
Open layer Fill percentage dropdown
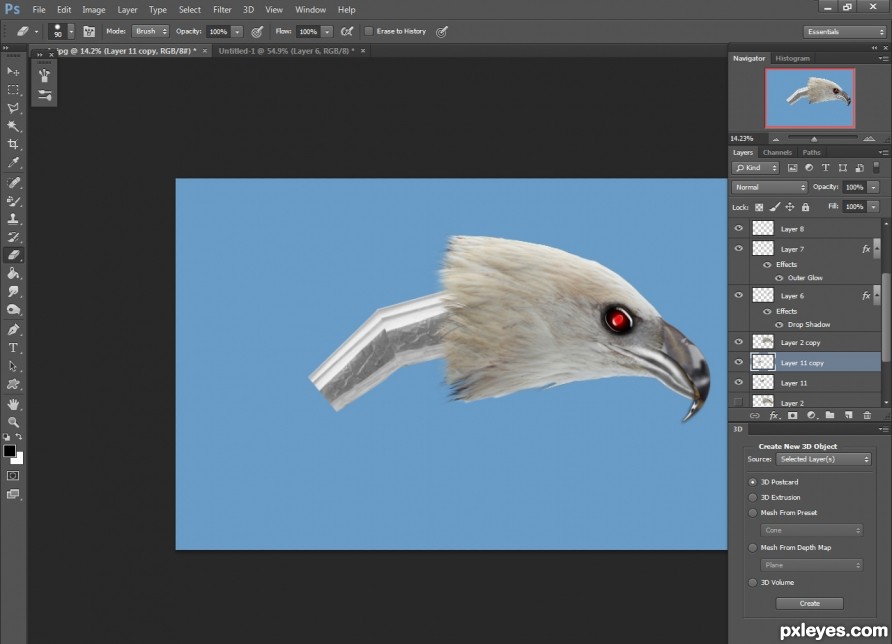pyautogui.click(x=874, y=207)
